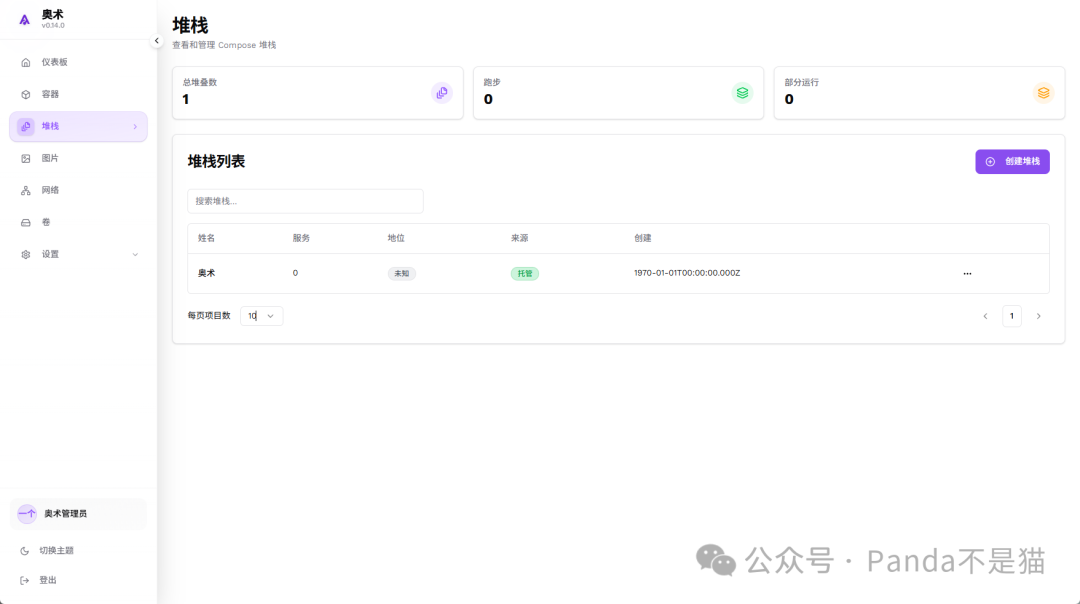Screen dimensions: 1080x604
Task: Click the 未知 status badge
Action: (402, 273)
